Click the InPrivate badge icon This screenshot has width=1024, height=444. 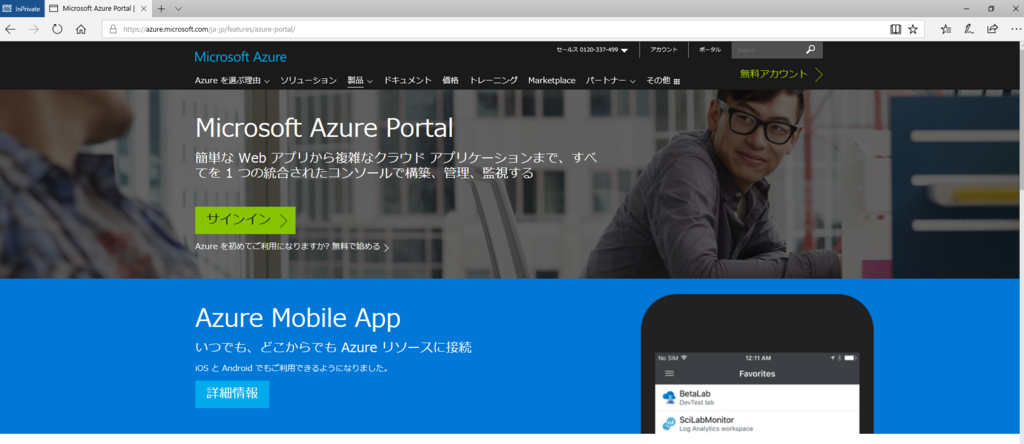point(22,8)
